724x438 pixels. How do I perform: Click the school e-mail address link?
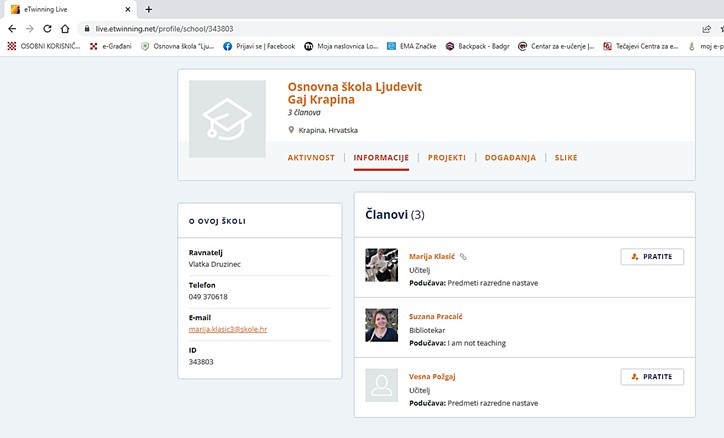[228, 329]
